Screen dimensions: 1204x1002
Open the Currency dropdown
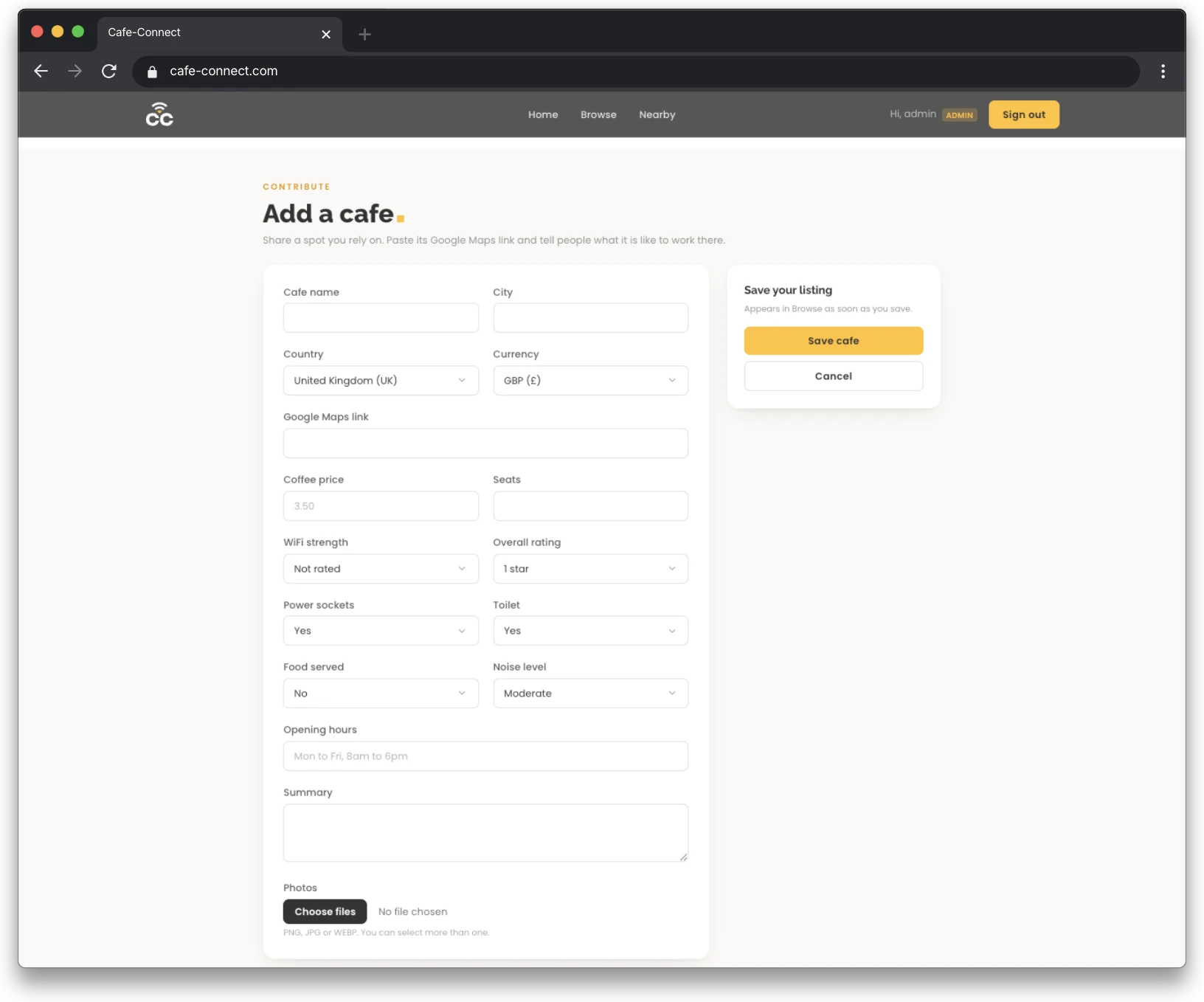[590, 381]
